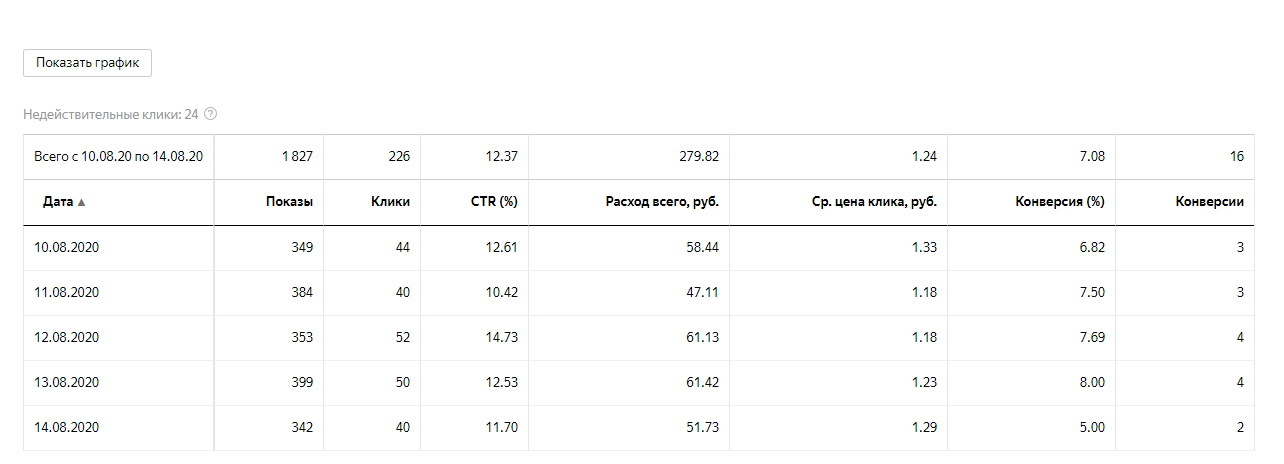Click the Недействительные клики: 24 label
The image size is (1284, 464).
(x=111, y=114)
